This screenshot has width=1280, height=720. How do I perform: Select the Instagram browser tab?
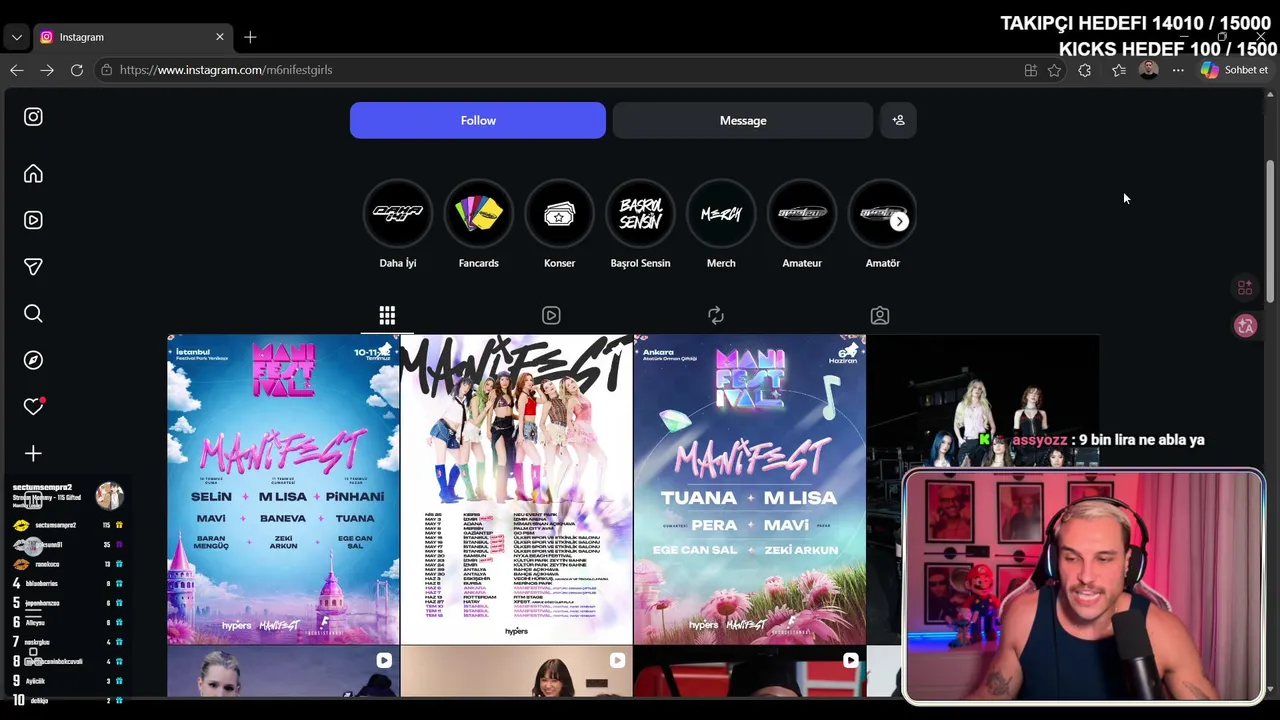(x=133, y=37)
